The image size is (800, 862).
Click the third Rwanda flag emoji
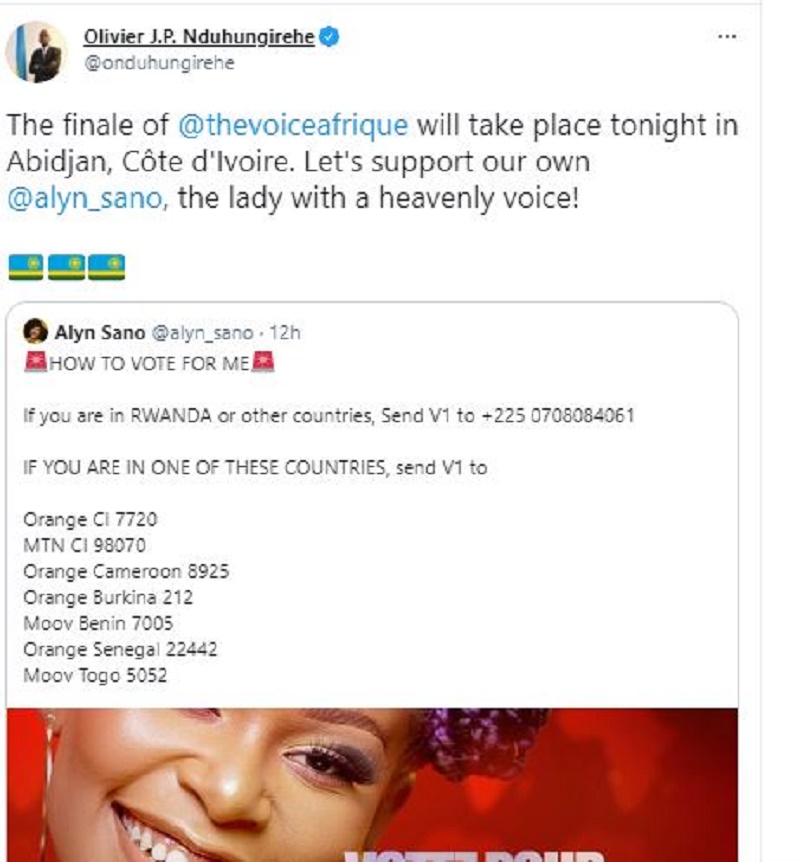pos(107,267)
